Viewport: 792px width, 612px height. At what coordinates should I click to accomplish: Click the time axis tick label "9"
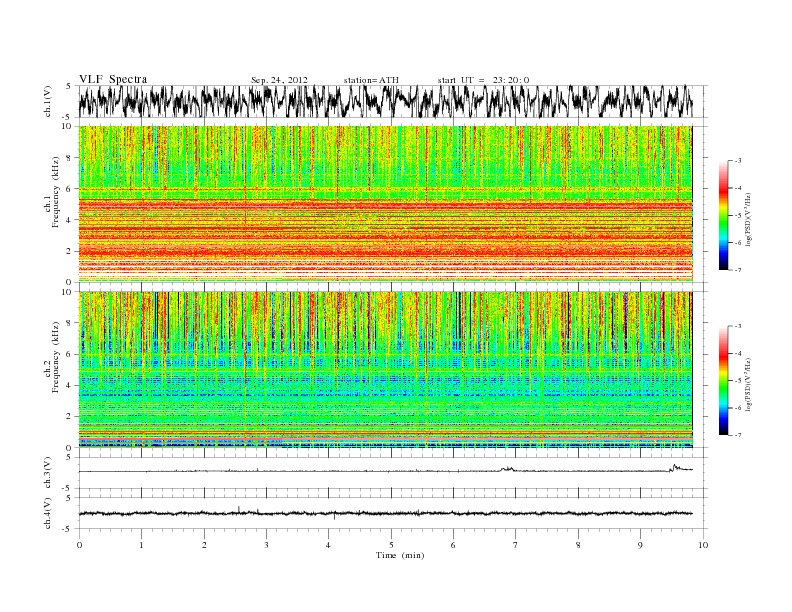click(x=640, y=545)
